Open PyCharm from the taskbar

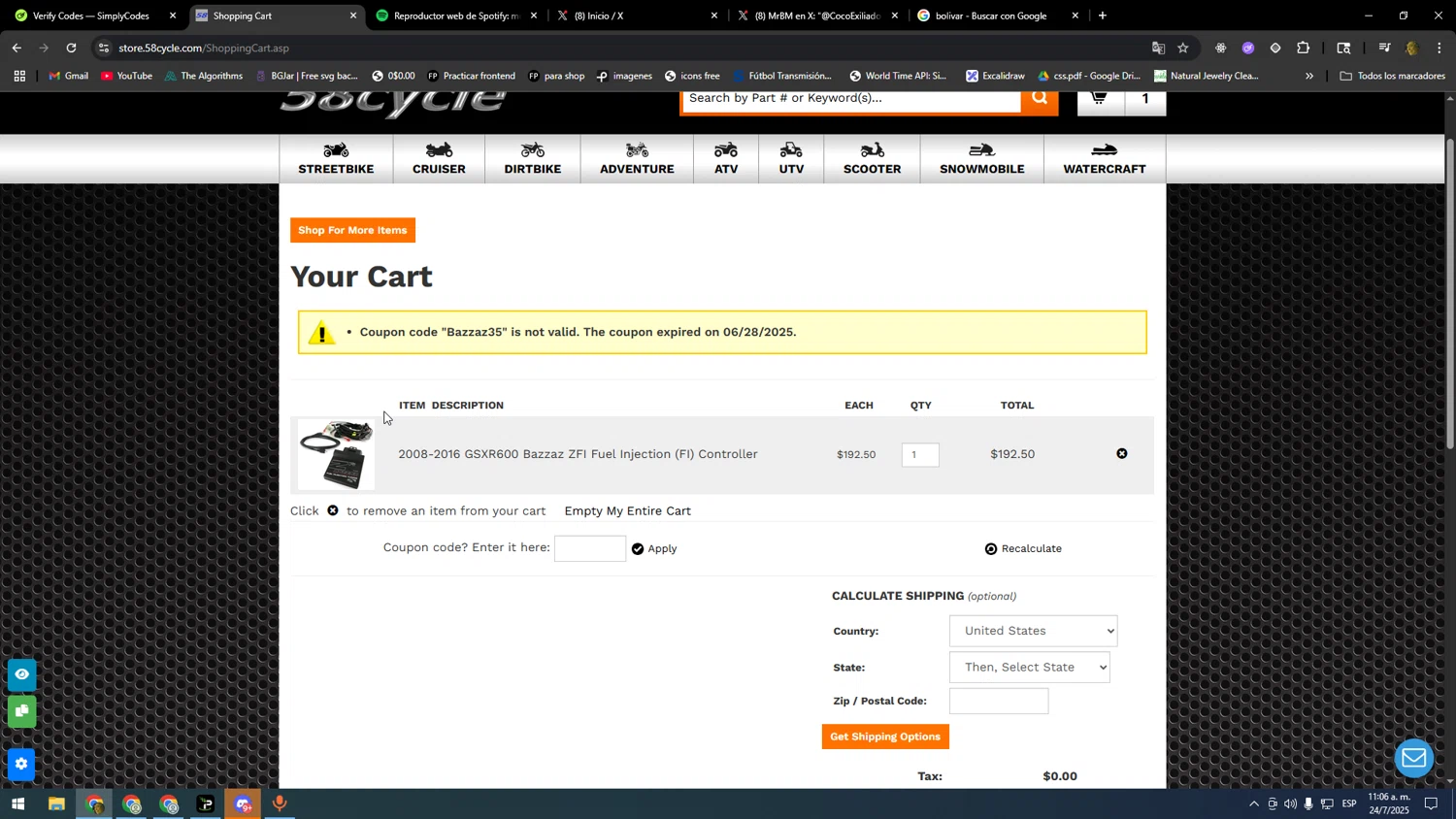coord(206,804)
